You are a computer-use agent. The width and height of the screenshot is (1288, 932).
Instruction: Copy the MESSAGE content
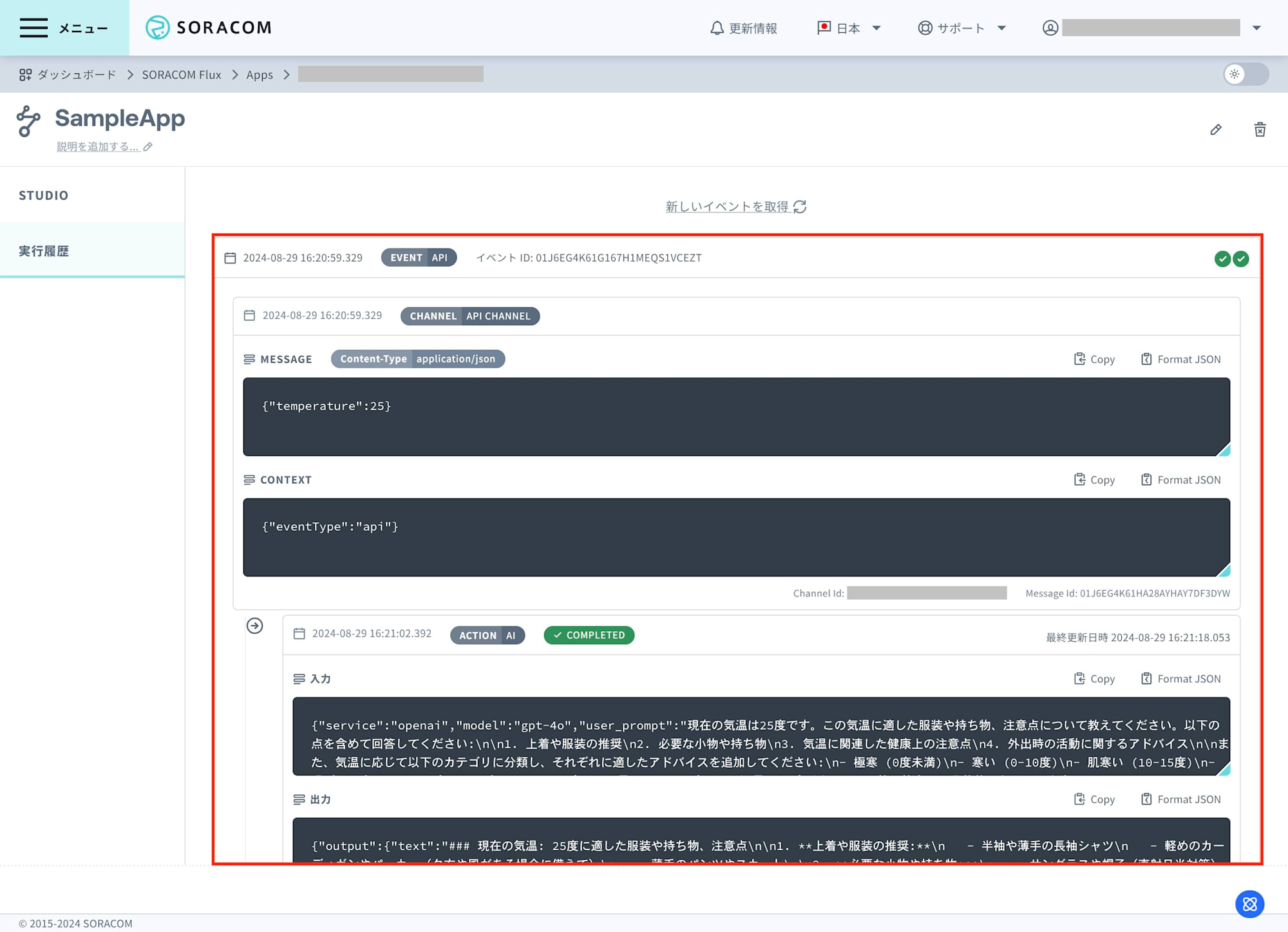pos(1094,359)
